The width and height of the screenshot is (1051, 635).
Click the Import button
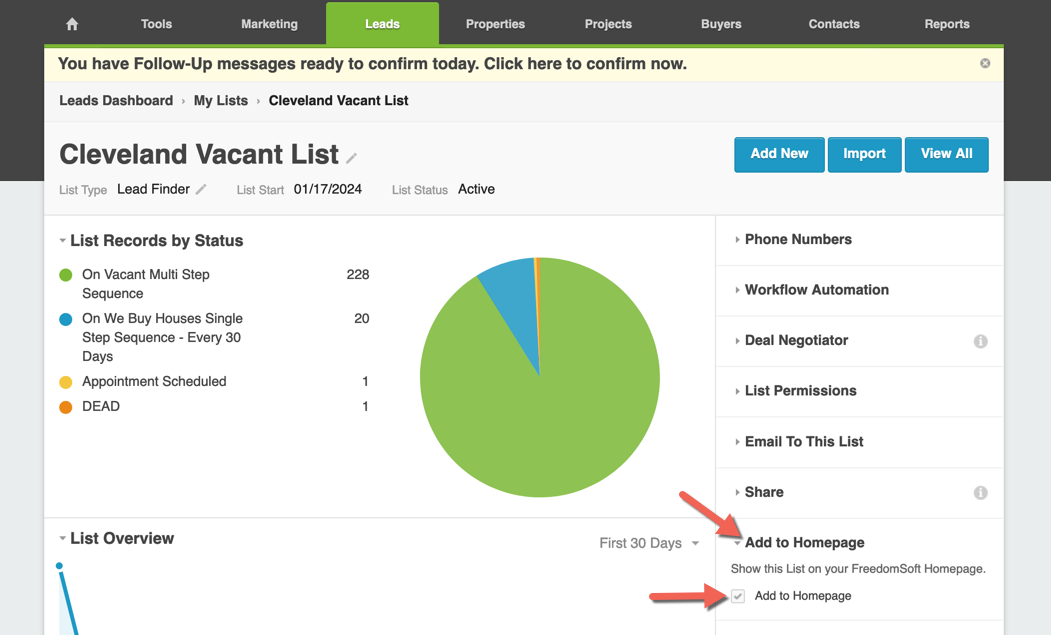(x=864, y=154)
